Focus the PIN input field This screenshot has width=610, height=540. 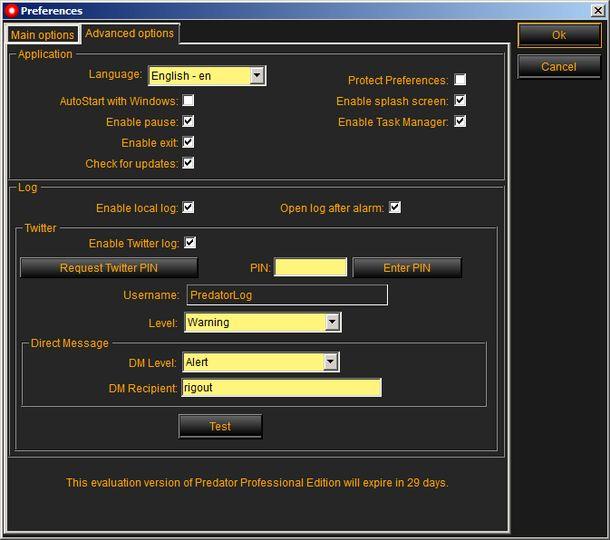pos(310,267)
